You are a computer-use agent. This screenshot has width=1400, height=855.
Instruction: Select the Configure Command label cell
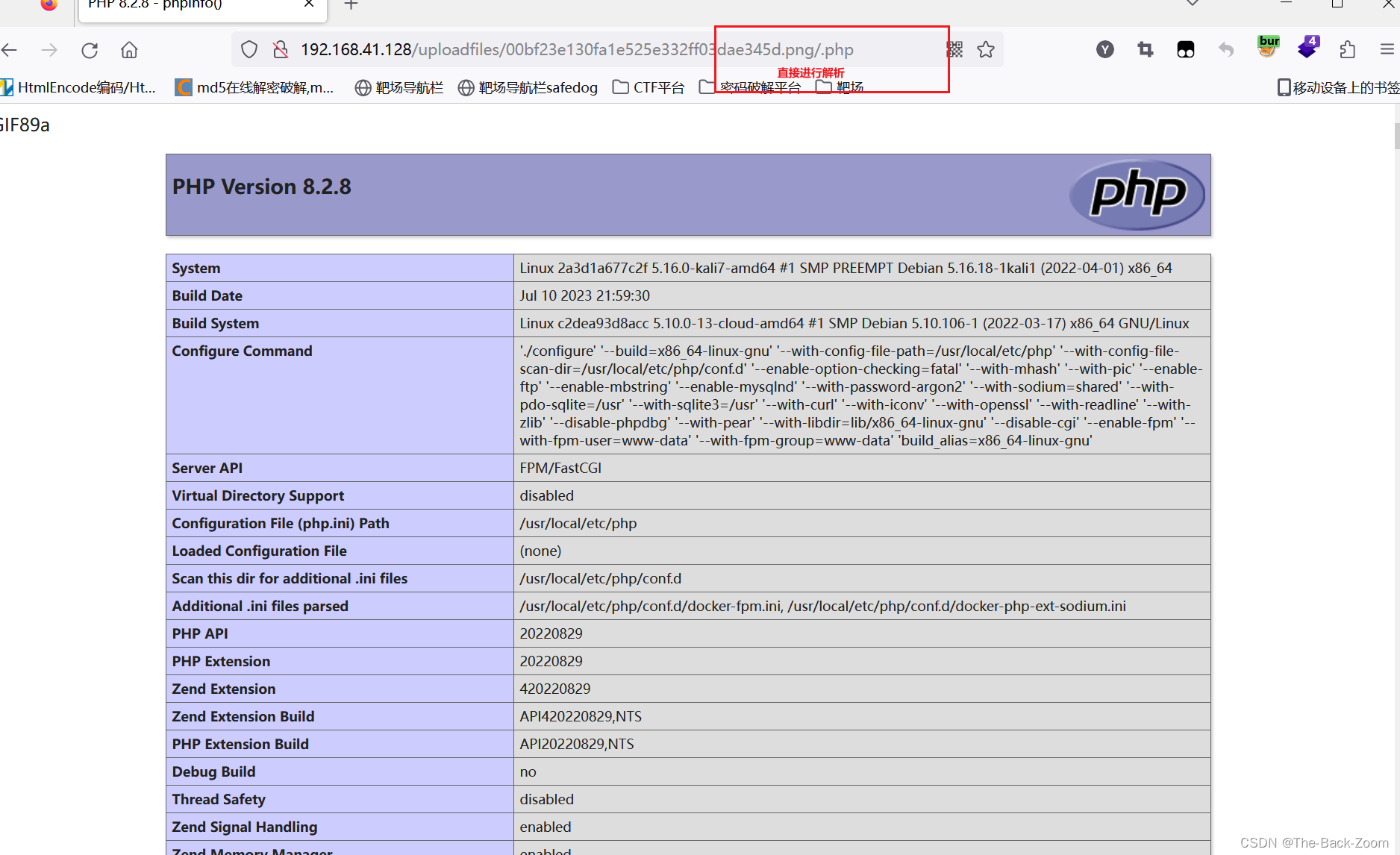pos(340,395)
